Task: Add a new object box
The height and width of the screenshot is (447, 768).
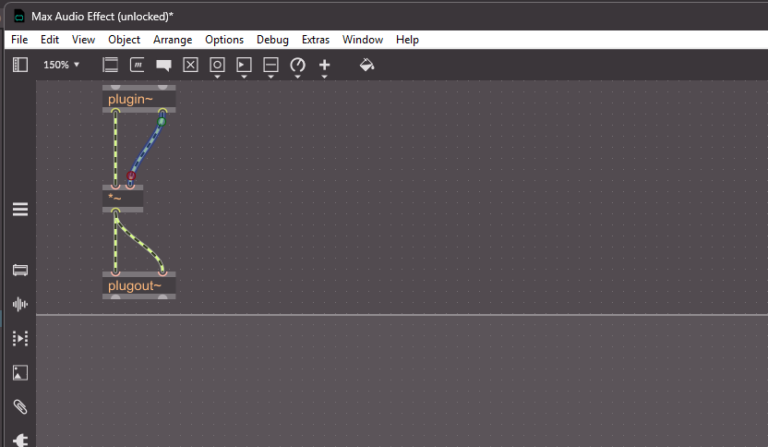Action: (110, 65)
